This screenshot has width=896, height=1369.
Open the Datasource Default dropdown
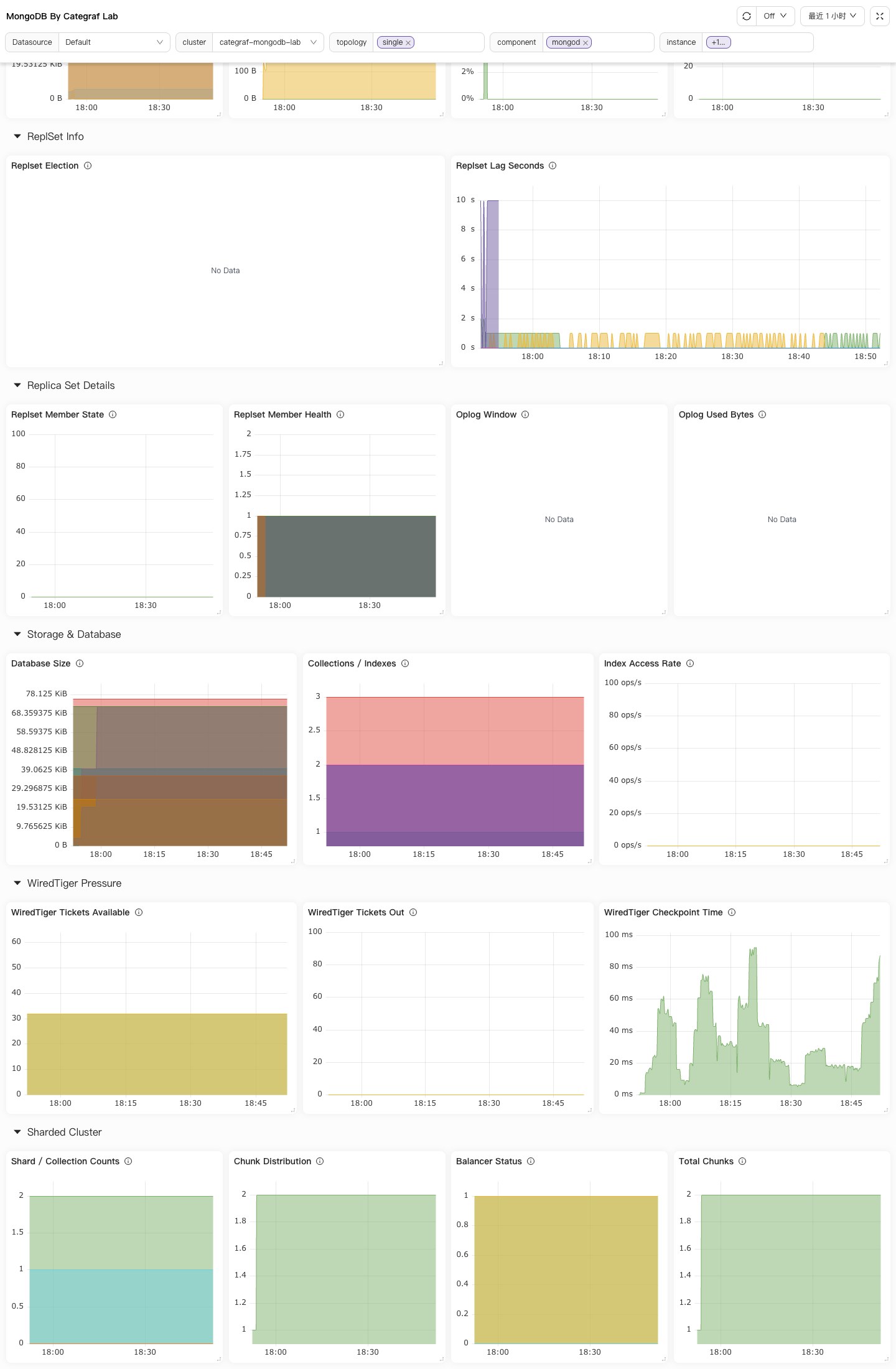point(114,42)
